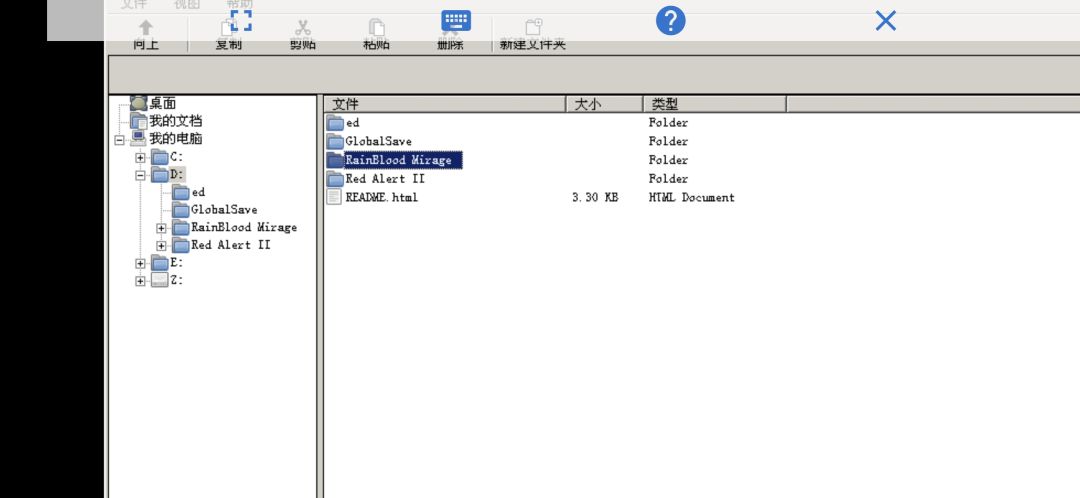Click the Red Alert II folder icon in list
The width and height of the screenshot is (1080, 498).
[335, 179]
